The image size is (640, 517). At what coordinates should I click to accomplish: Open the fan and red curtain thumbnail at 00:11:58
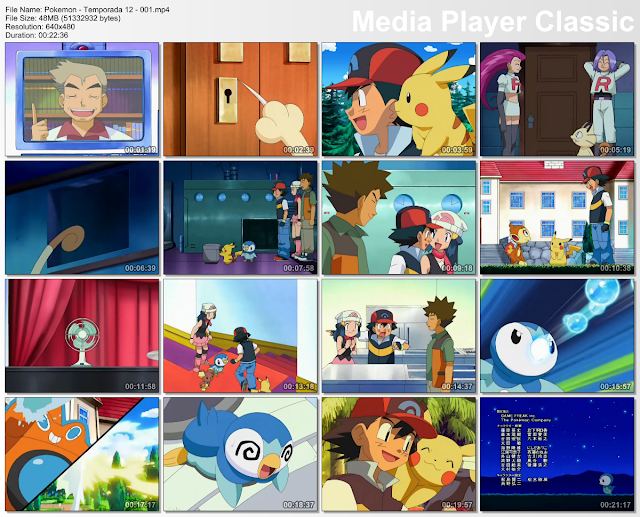coord(82,335)
